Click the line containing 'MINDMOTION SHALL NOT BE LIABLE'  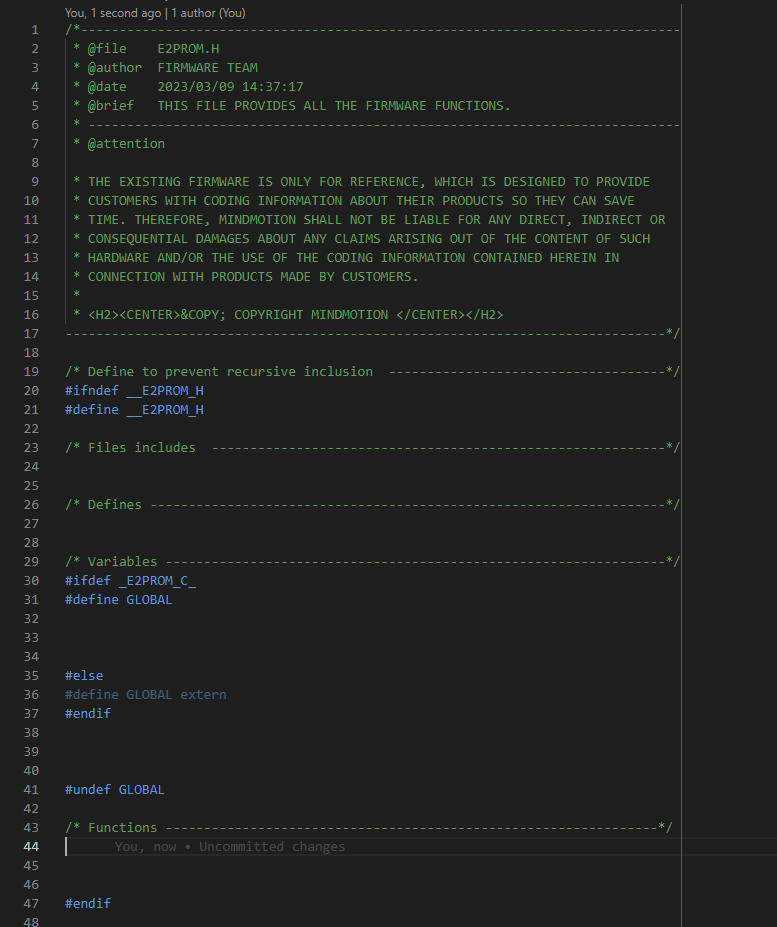tap(369, 219)
